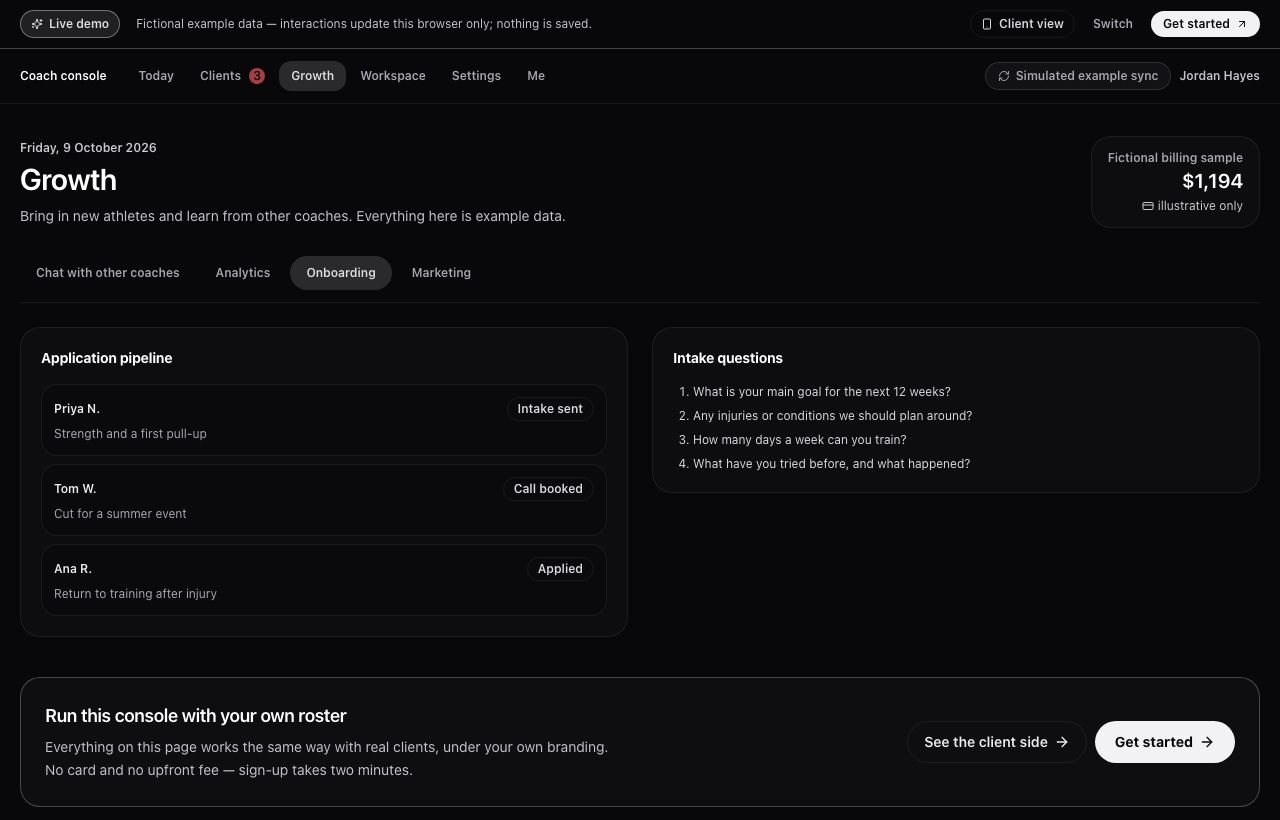This screenshot has height=820, width=1280.
Task: Click the days a week intake question
Action: (799, 440)
